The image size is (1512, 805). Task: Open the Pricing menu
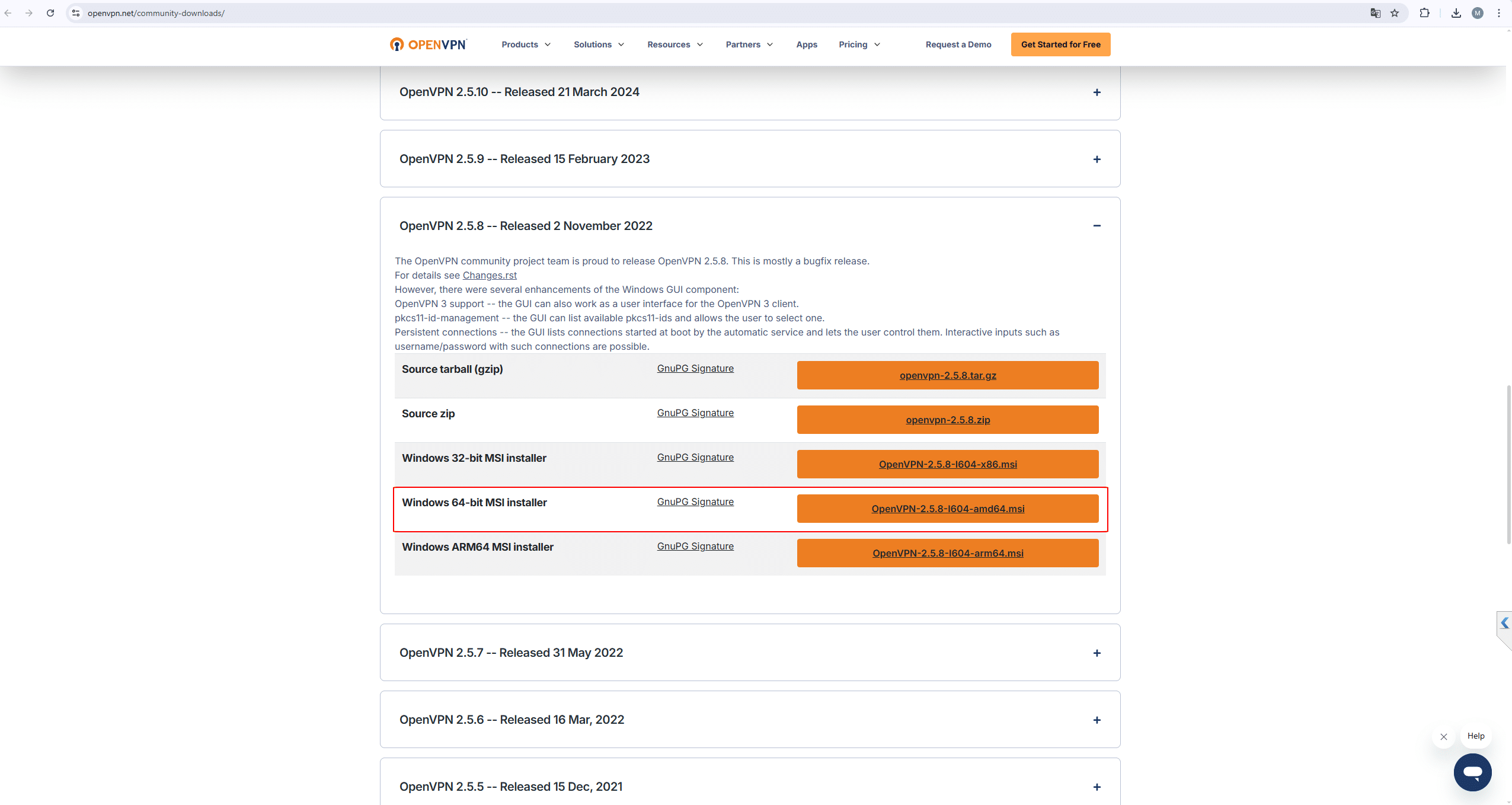click(859, 44)
